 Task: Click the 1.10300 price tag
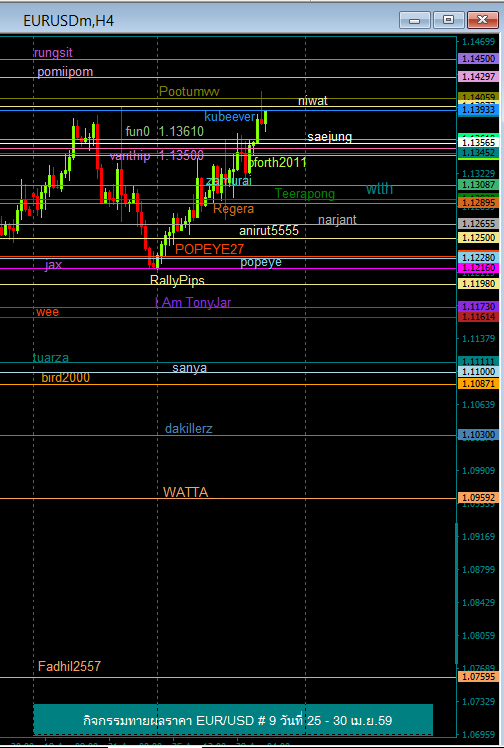tap(478, 435)
